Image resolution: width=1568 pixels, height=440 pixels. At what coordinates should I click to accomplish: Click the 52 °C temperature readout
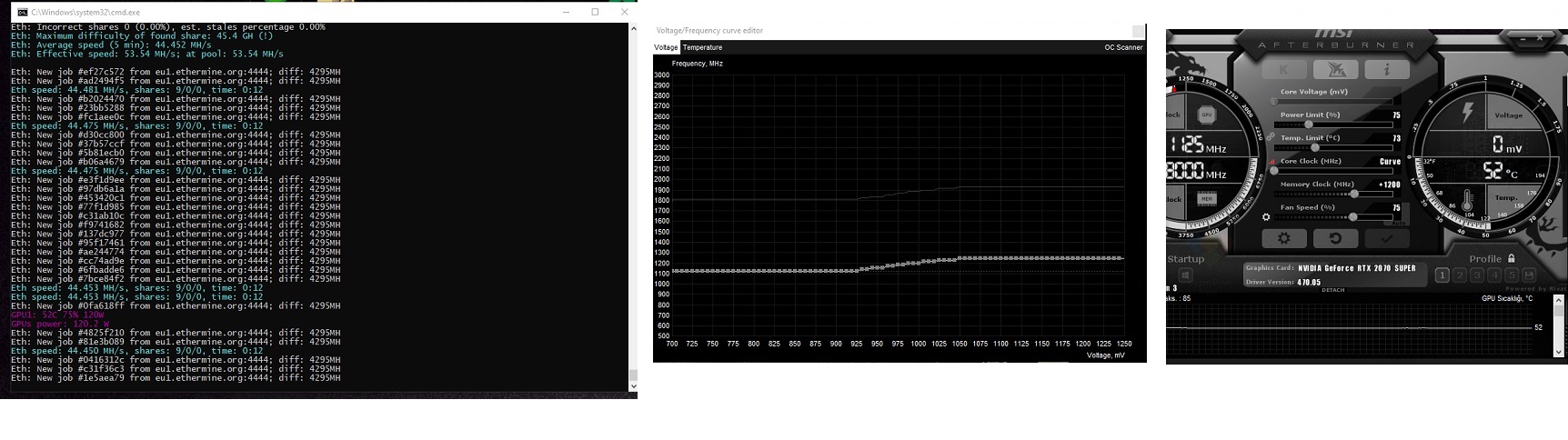coord(1501,171)
